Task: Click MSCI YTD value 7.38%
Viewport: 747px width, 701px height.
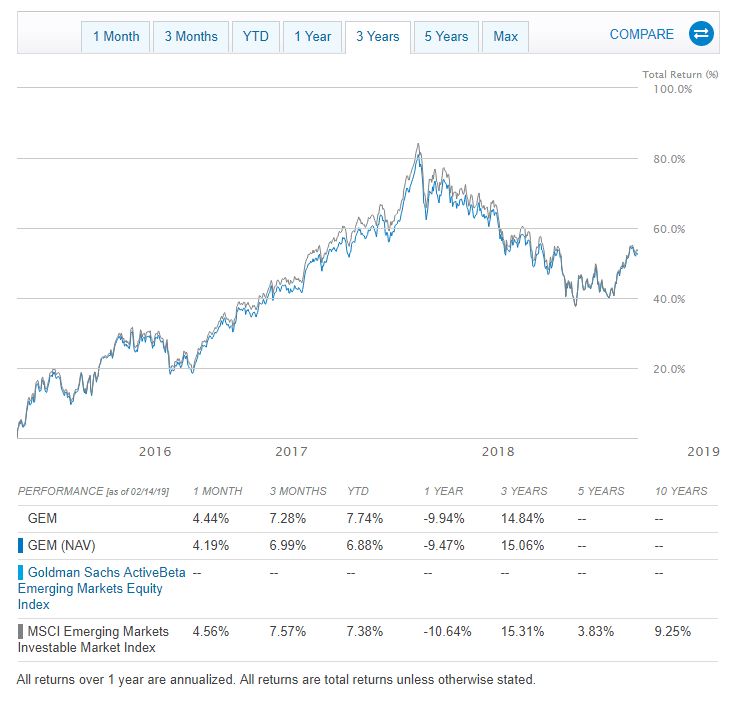Action: pos(364,631)
